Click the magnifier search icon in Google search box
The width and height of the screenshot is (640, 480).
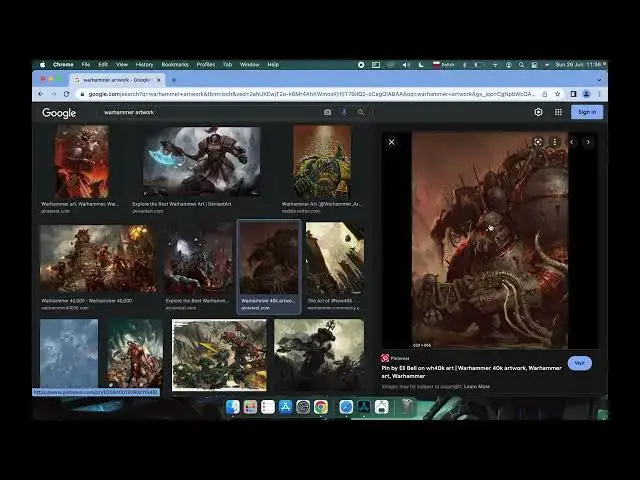361,112
